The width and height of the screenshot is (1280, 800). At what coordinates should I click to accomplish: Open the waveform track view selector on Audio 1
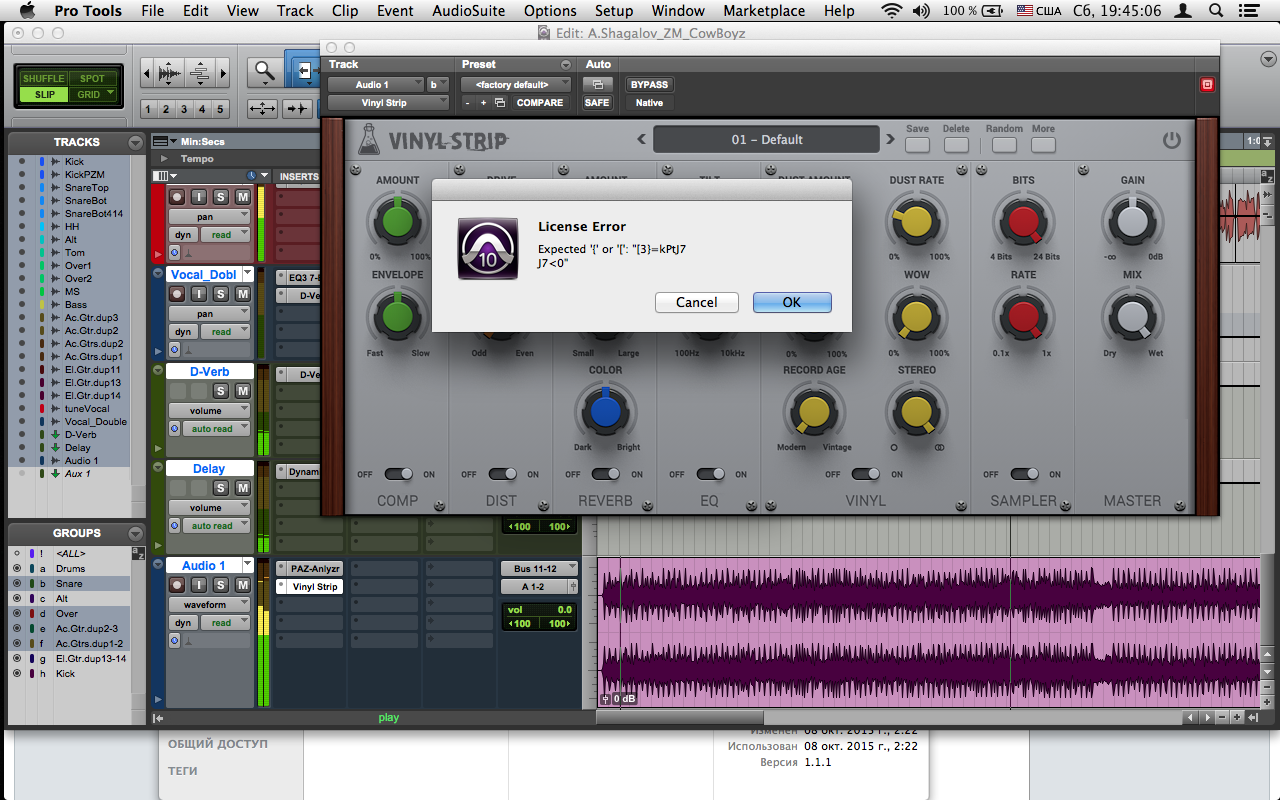point(209,604)
